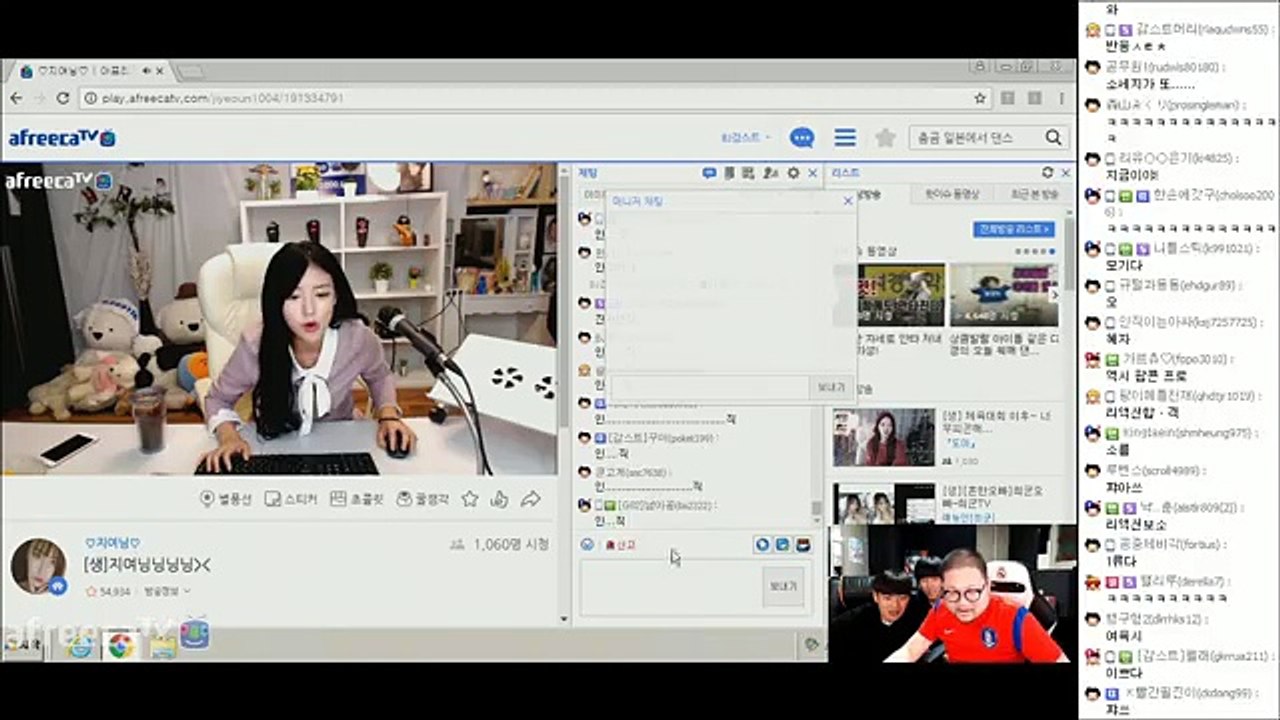1280x720 pixels.
Task: Send a 별풍선 star balloon
Action: 227,499
